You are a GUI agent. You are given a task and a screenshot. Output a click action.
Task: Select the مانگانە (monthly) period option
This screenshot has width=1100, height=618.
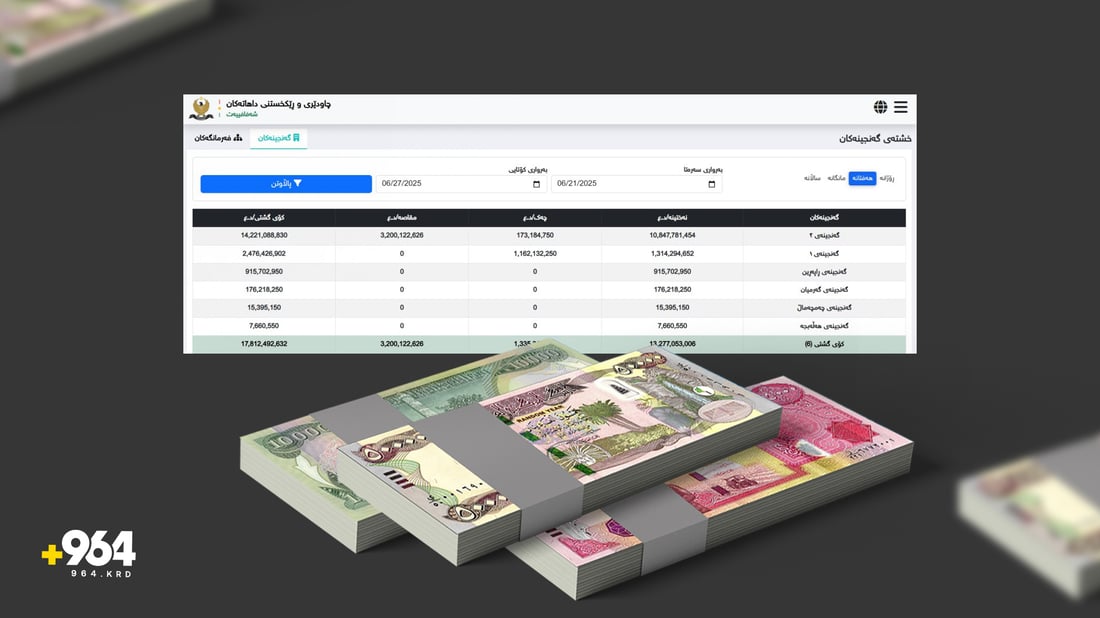click(836, 178)
